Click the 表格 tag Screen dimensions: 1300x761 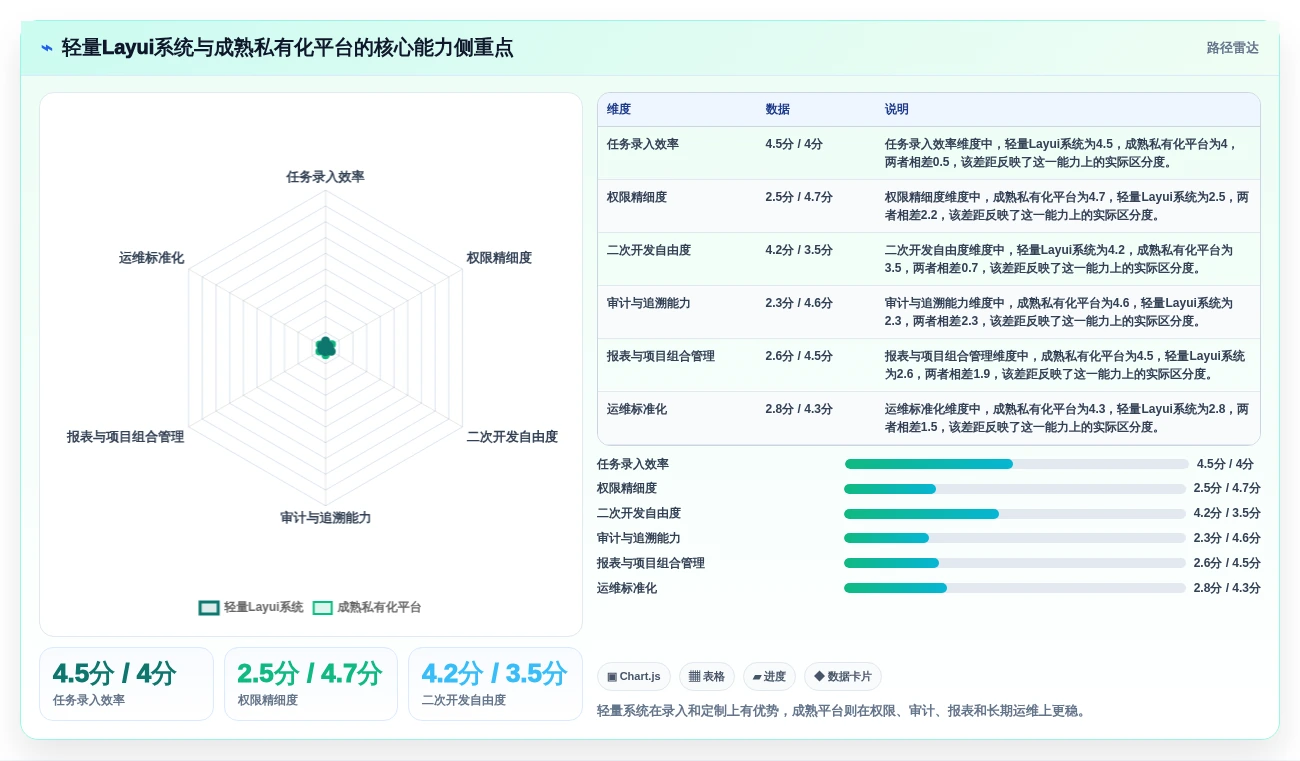pos(707,676)
